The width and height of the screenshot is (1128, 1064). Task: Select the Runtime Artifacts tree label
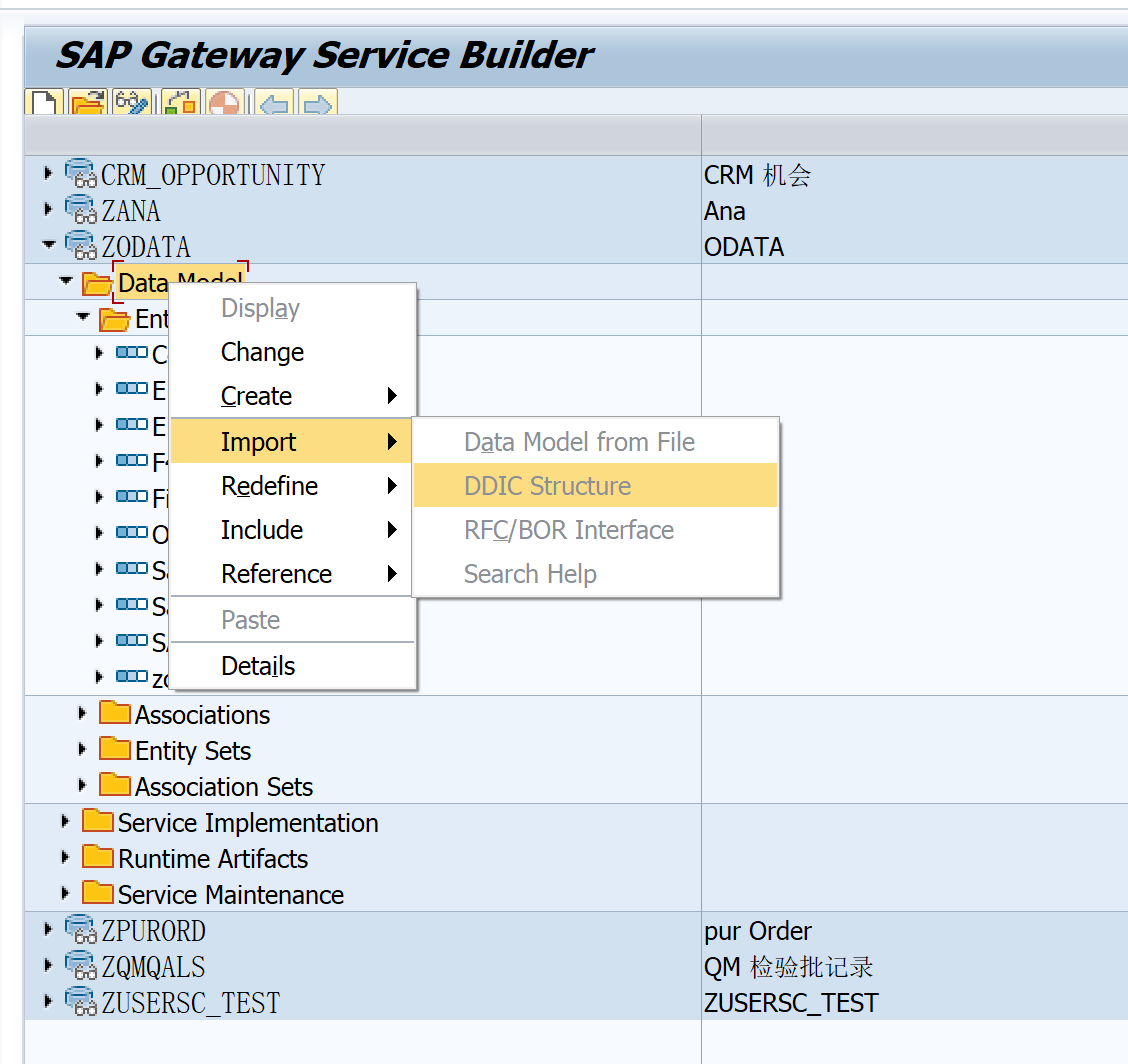point(213,858)
